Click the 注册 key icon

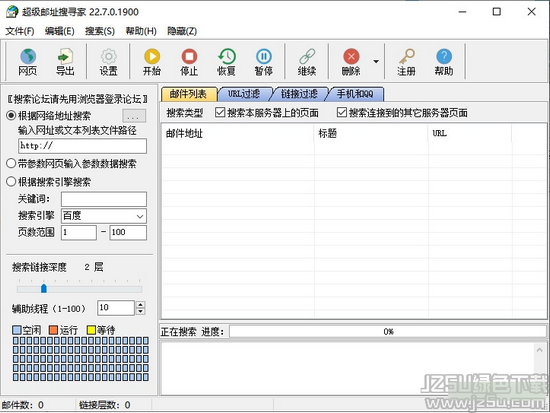[x=406, y=56]
